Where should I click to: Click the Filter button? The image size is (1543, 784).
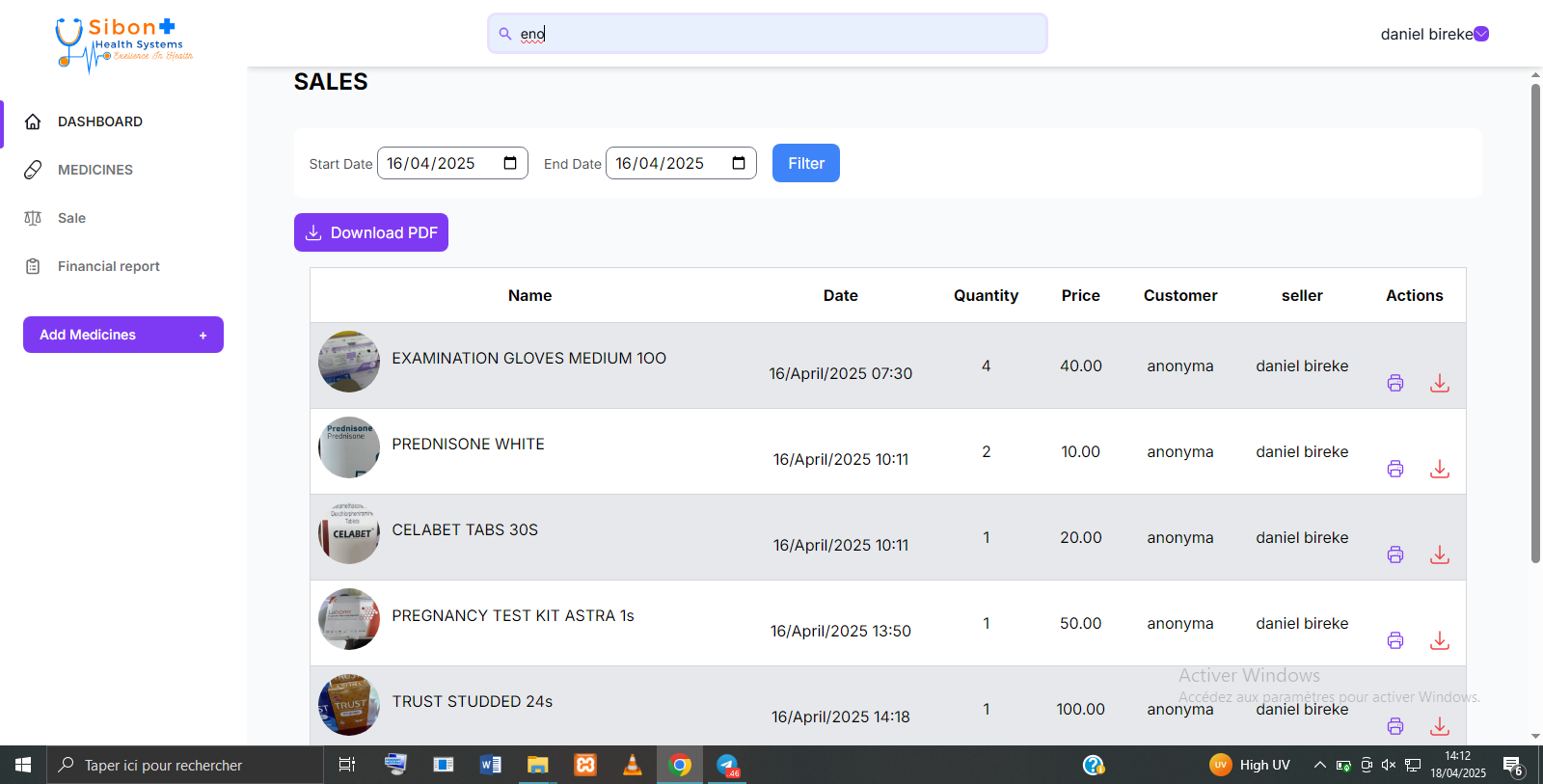click(x=805, y=163)
